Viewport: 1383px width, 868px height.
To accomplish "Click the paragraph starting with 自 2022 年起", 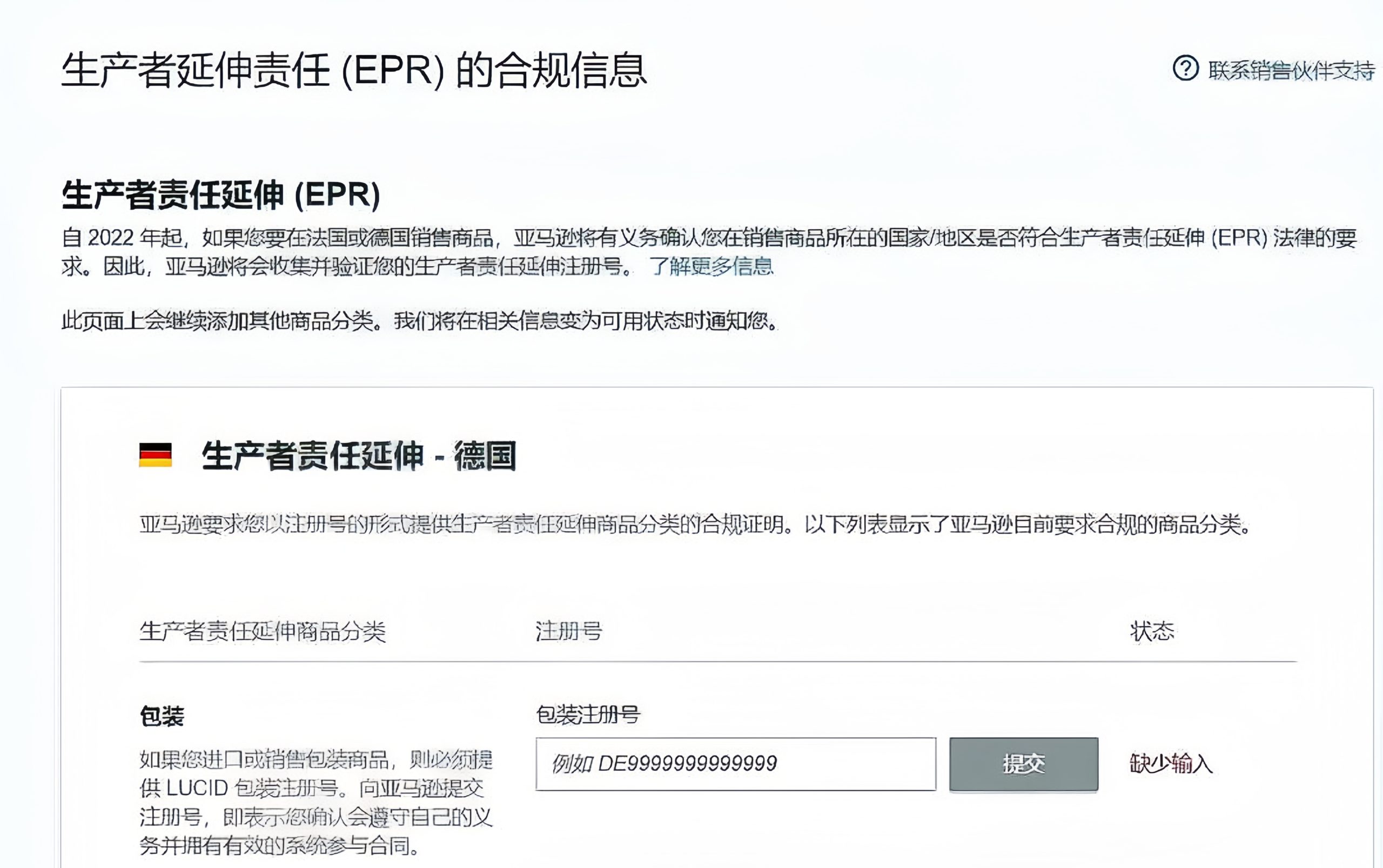I will 709,252.
